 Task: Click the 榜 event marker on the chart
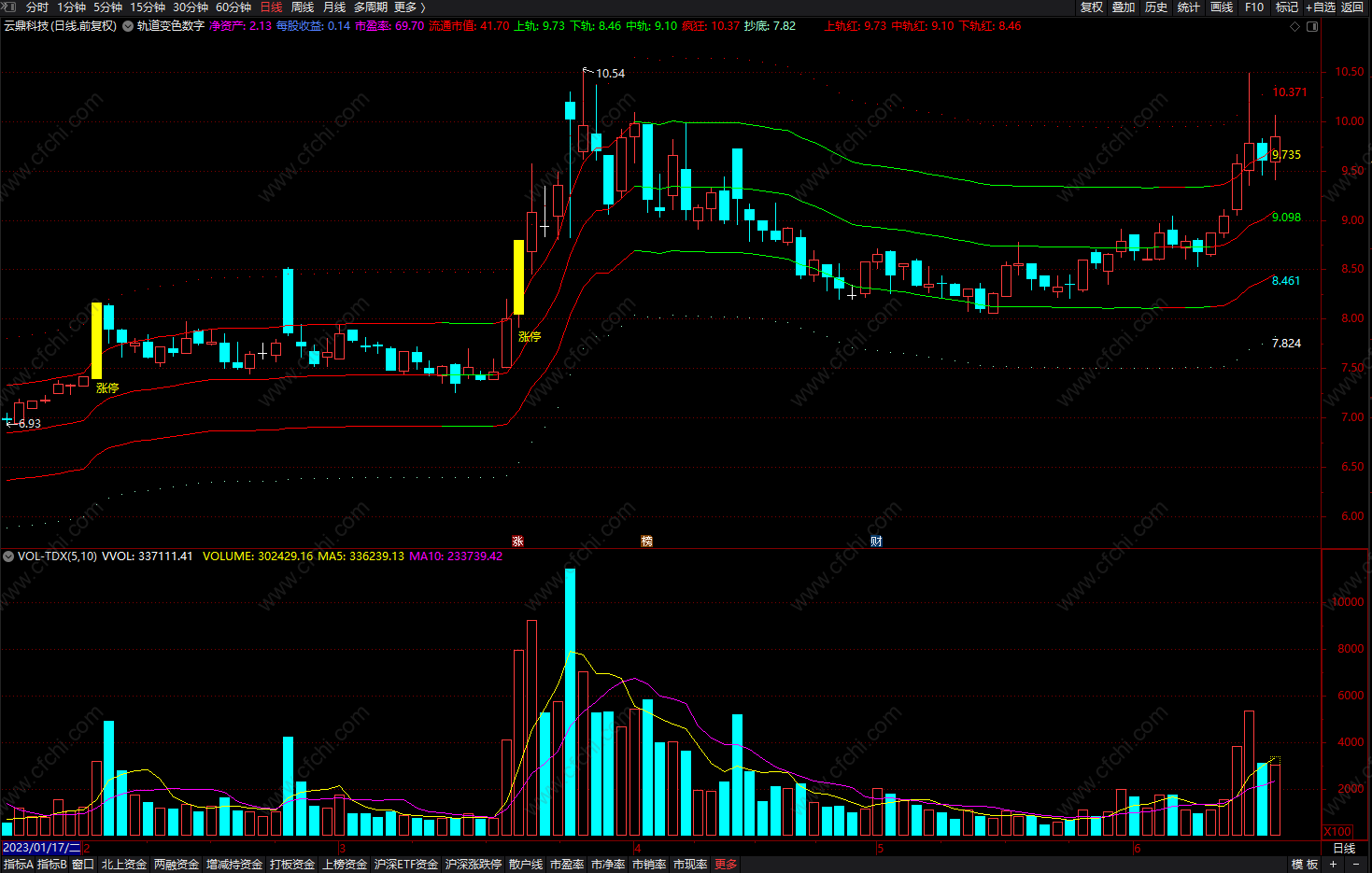pos(646,541)
